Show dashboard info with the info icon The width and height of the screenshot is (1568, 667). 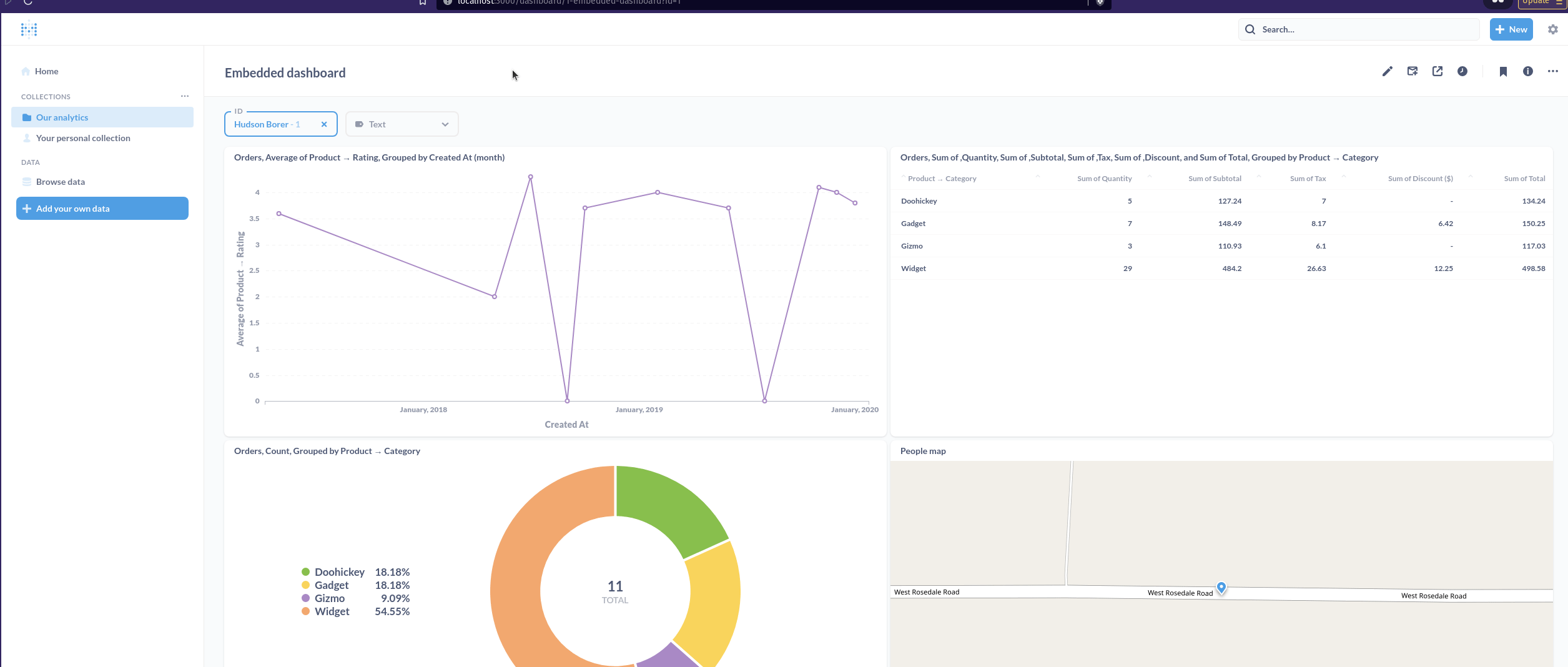click(1528, 71)
